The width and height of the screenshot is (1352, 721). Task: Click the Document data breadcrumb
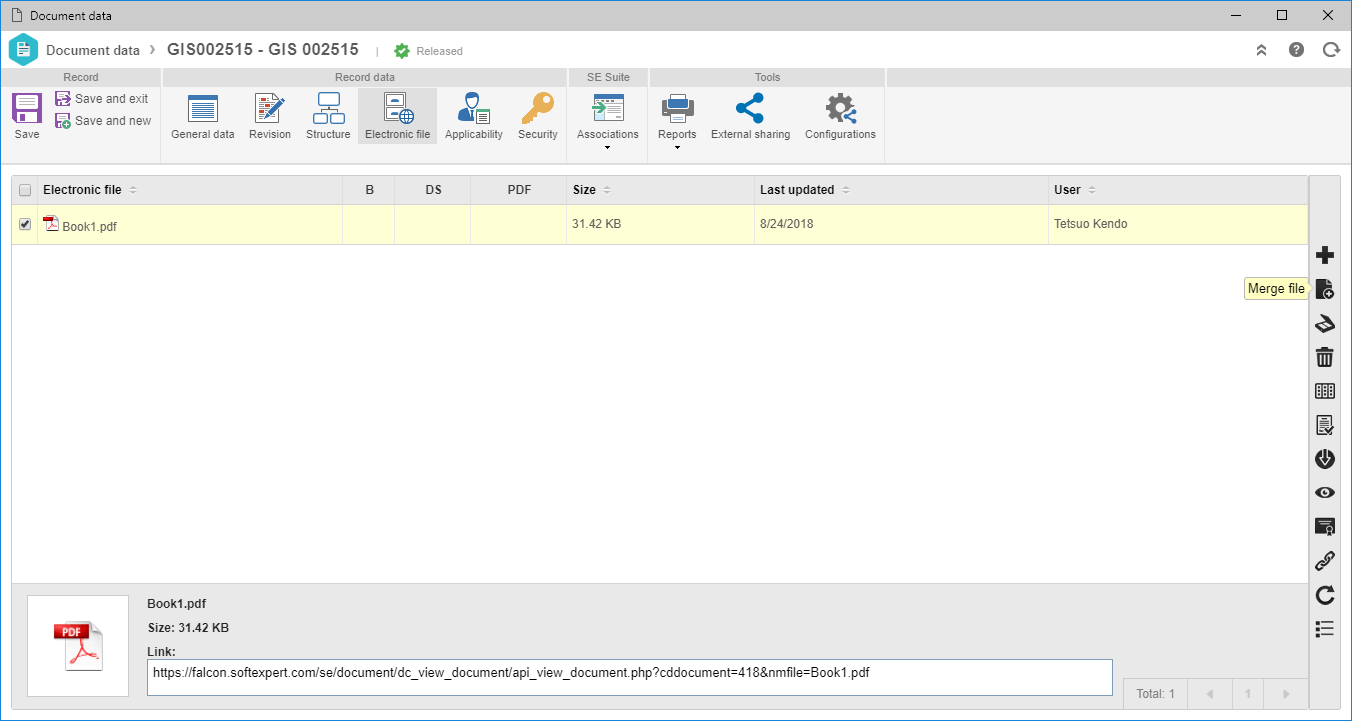(93, 50)
